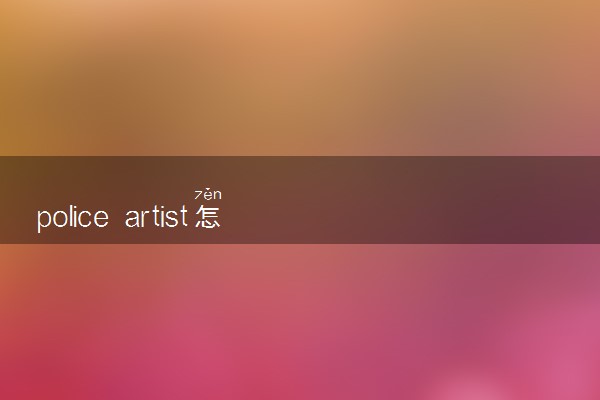Screen dimensions: 600x400
Task: Click the letter "e" ending "police"
Action: pos(101,218)
